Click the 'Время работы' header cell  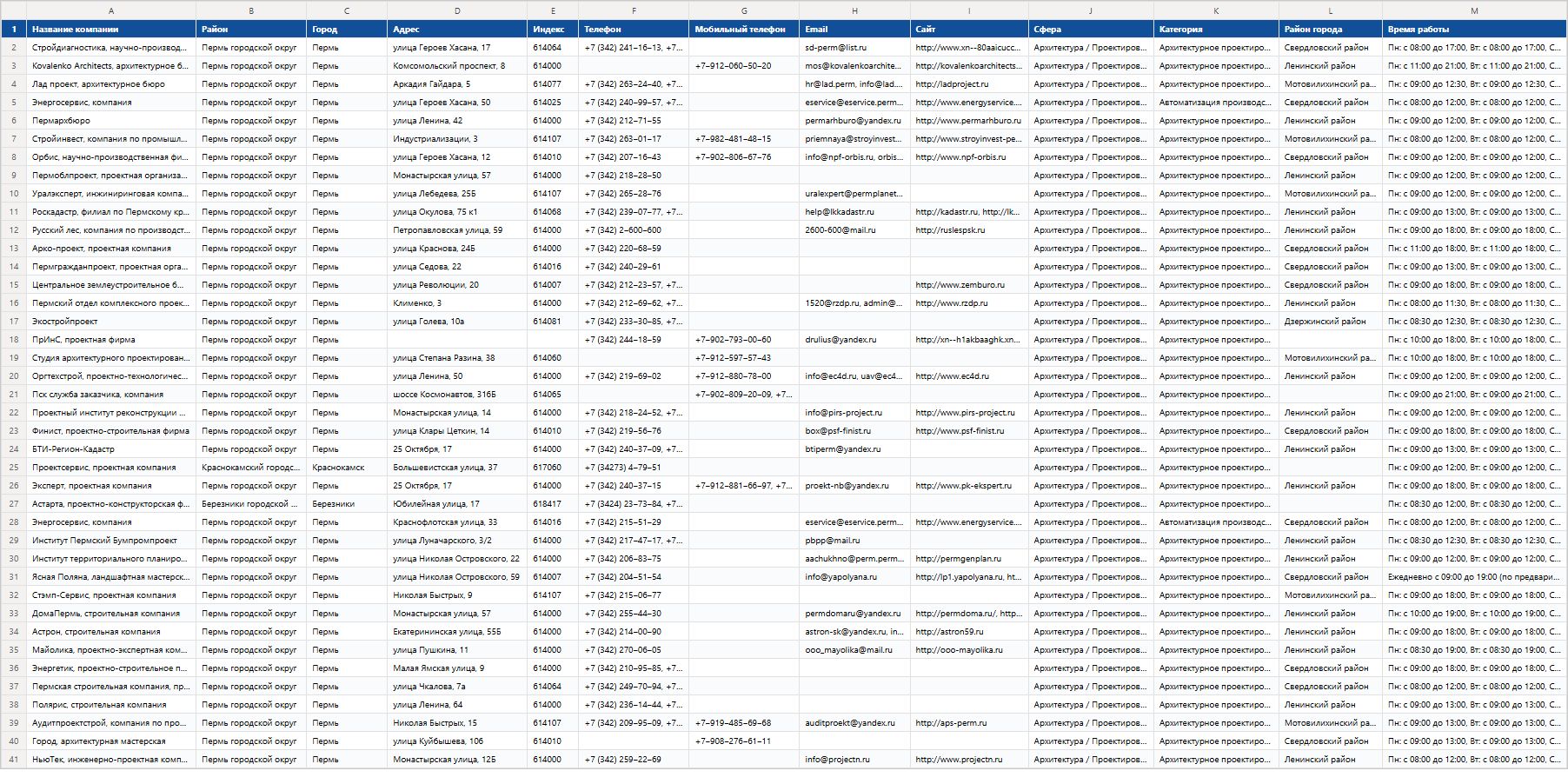click(1474, 29)
